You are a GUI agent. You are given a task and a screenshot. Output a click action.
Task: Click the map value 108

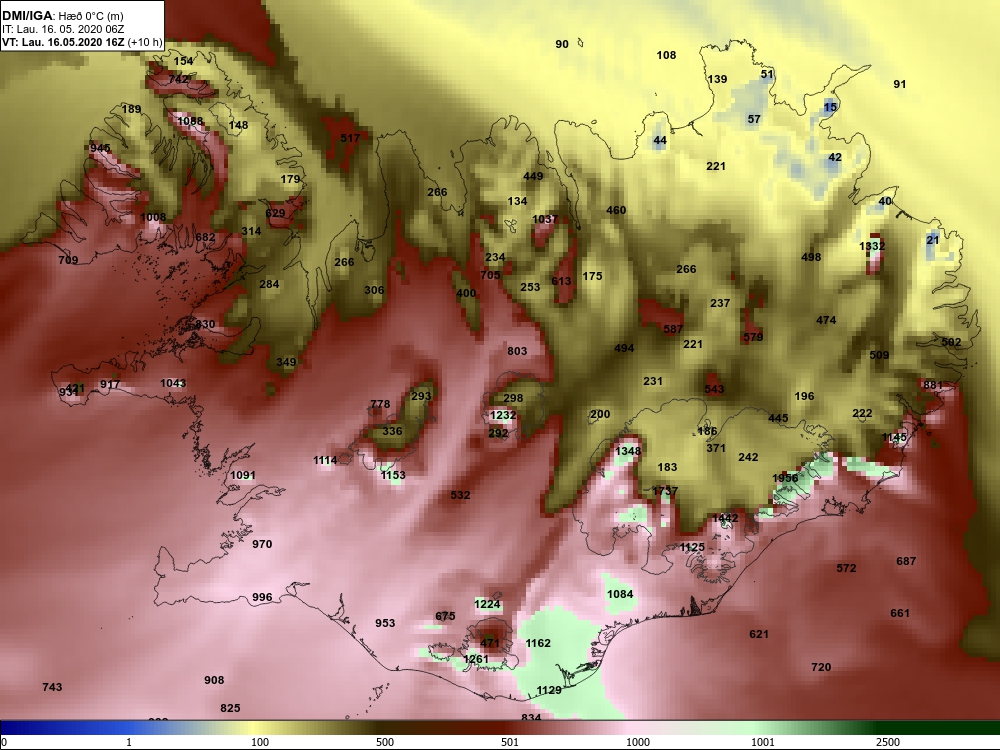tap(666, 55)
